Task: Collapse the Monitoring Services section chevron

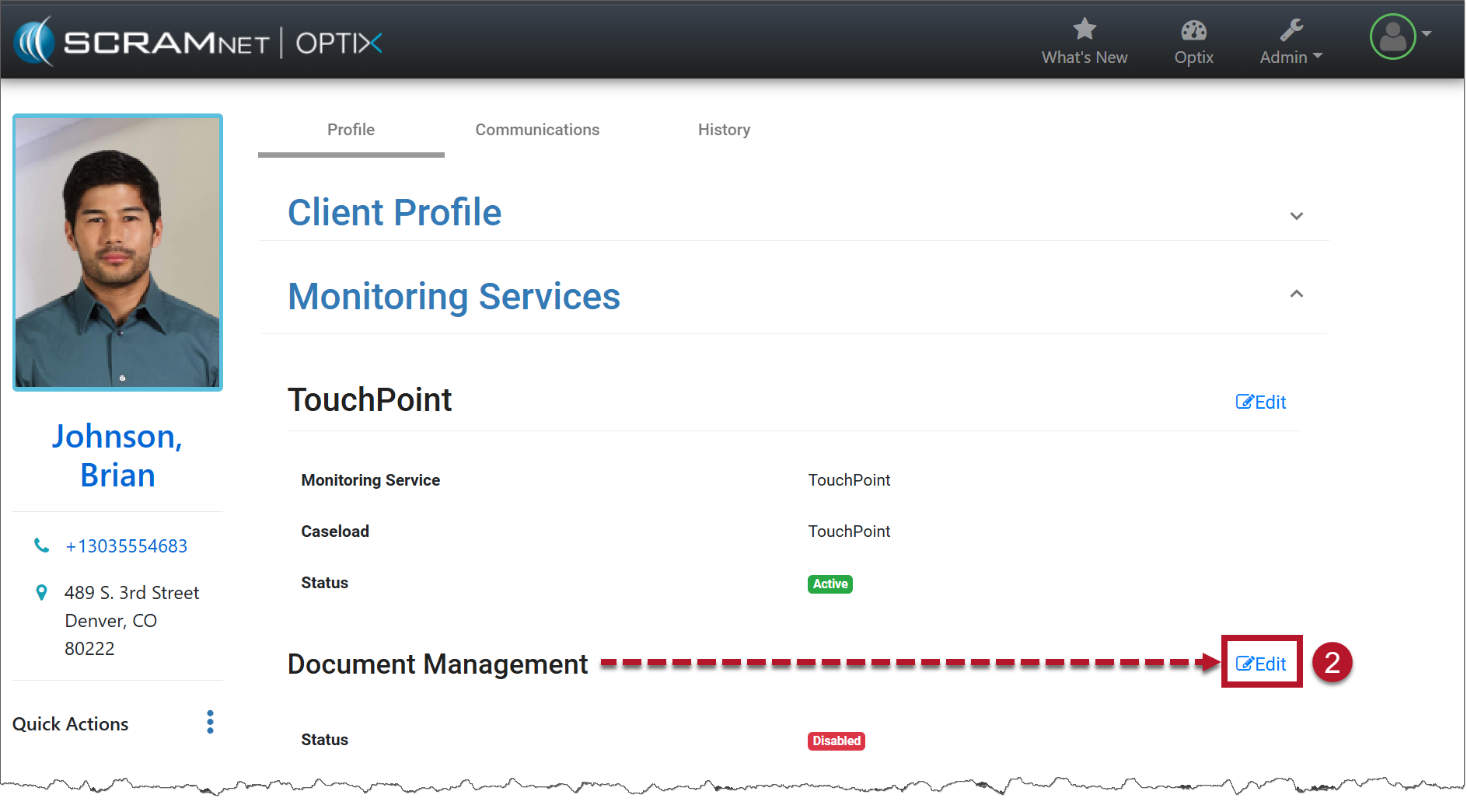Action: (x=1296, y=294)
